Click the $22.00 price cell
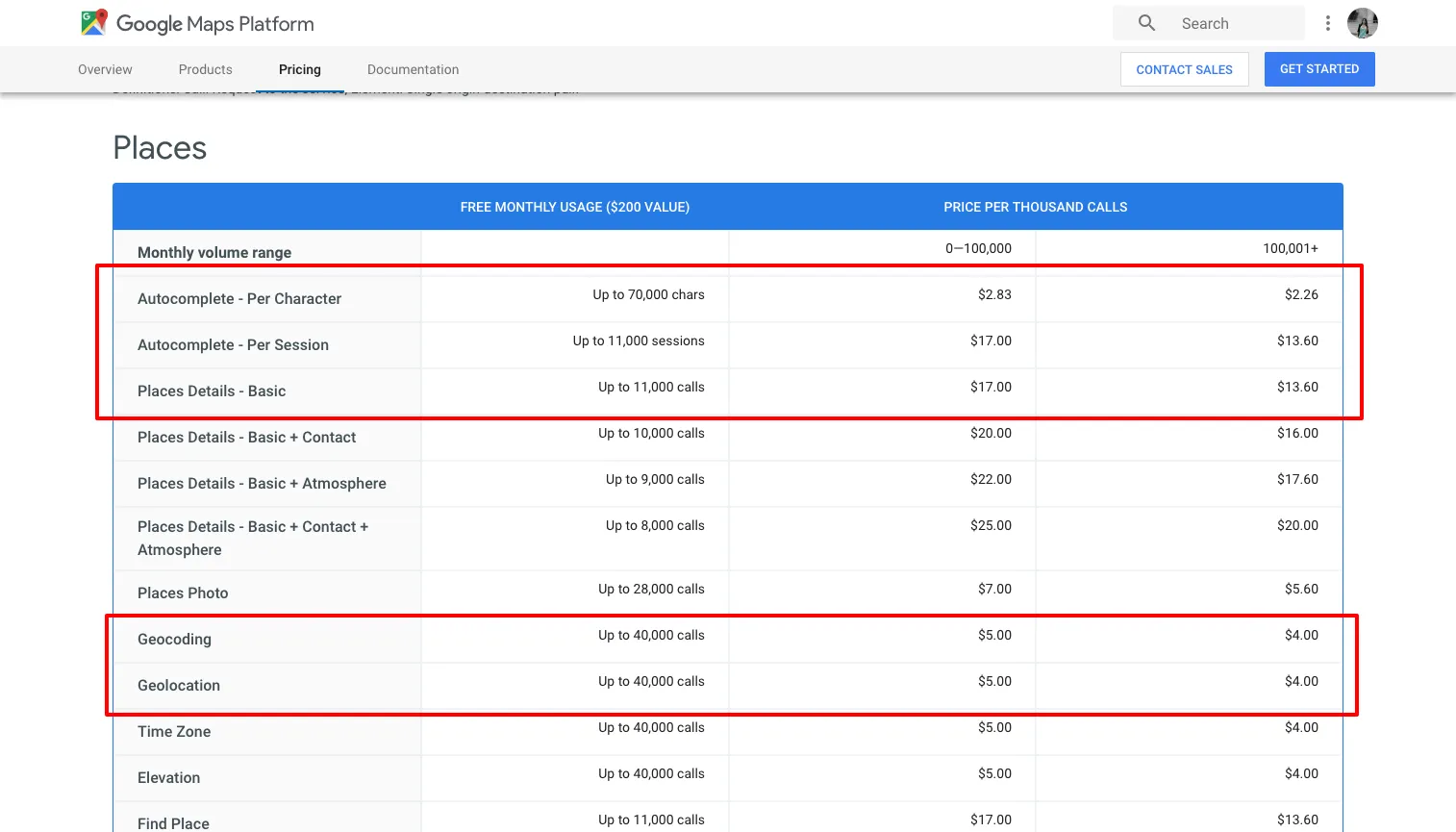This screenshot has height=832, width=1456. click(992, 479)
